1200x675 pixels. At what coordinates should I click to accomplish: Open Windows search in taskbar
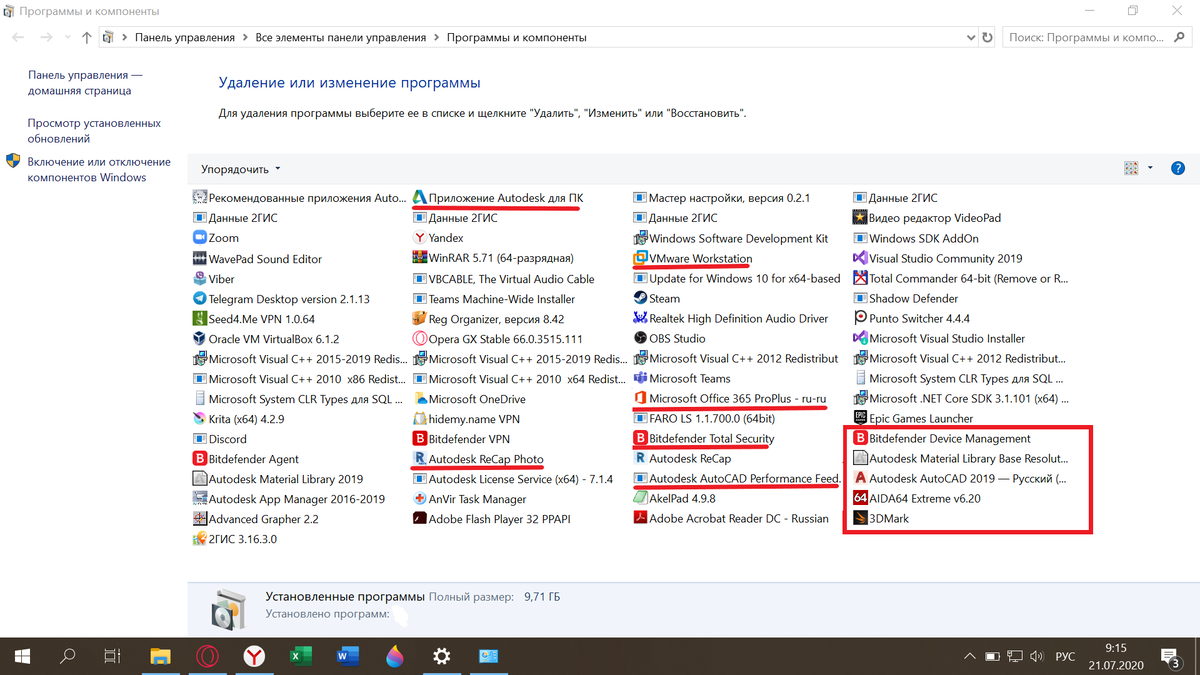[68, 657]
